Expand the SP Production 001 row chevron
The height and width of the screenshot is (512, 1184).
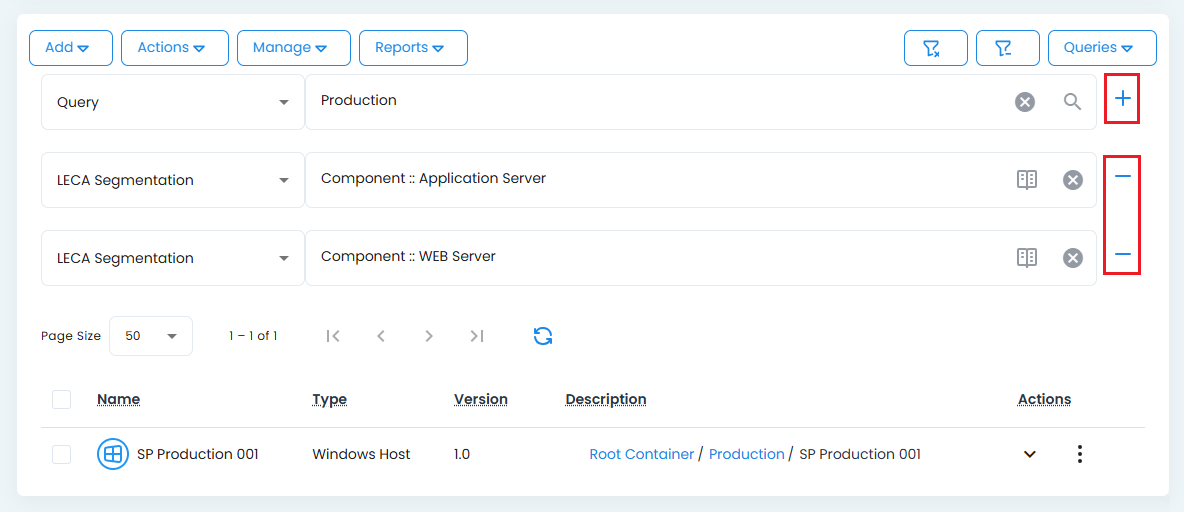(1029, 454)
